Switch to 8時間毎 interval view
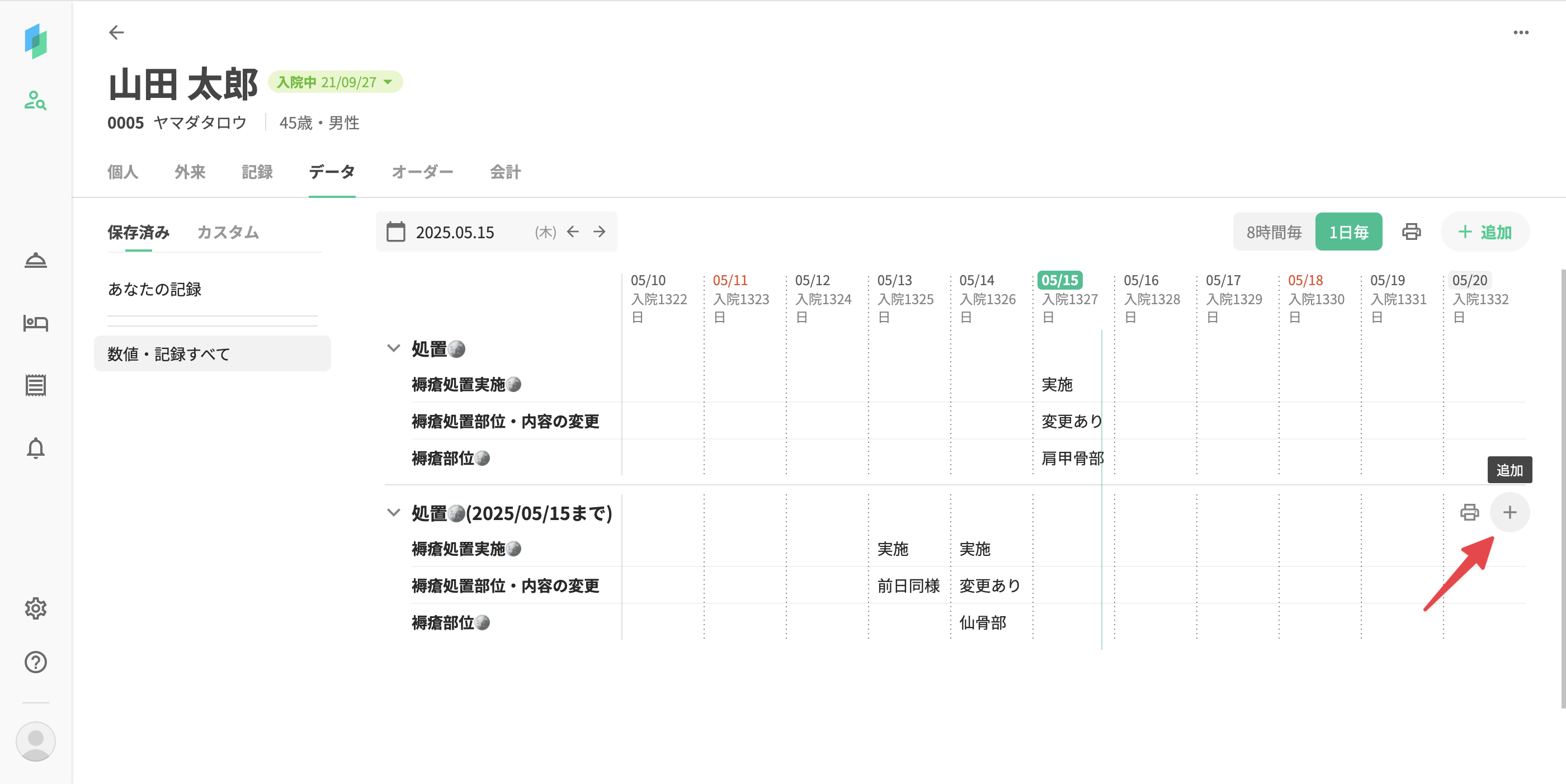The width and height of the screenshot is (1566, 784). point(1273,232)
